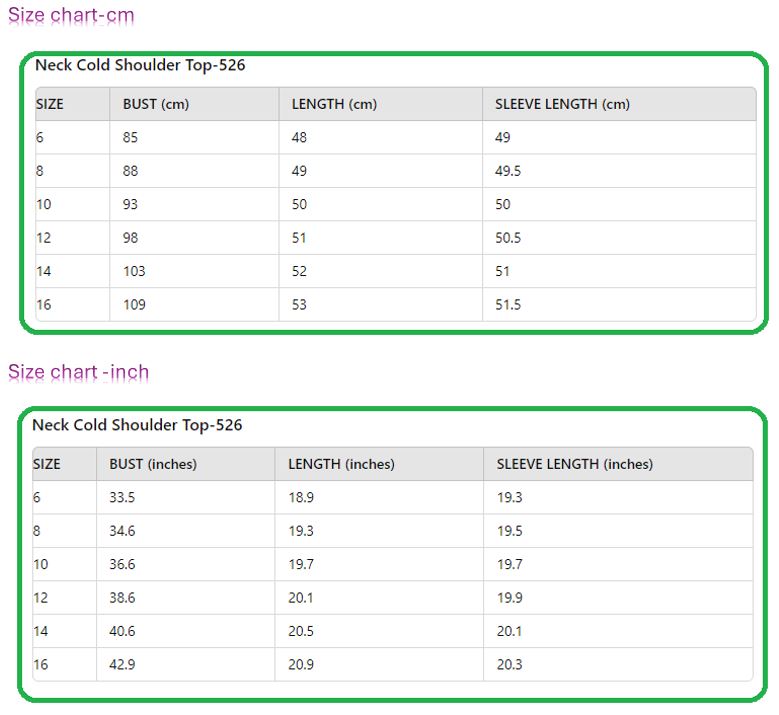
Task: Click the length cell showing 20.5 inches
Action: click(301, 631)
